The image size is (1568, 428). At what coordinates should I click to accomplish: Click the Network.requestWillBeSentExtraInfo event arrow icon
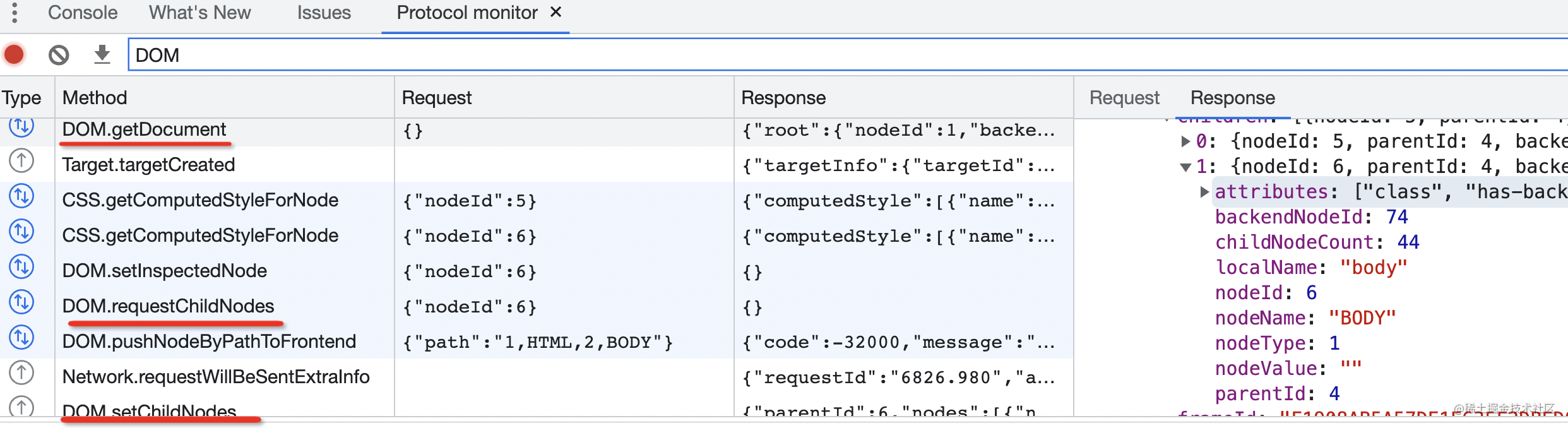(x=21, y=373)
